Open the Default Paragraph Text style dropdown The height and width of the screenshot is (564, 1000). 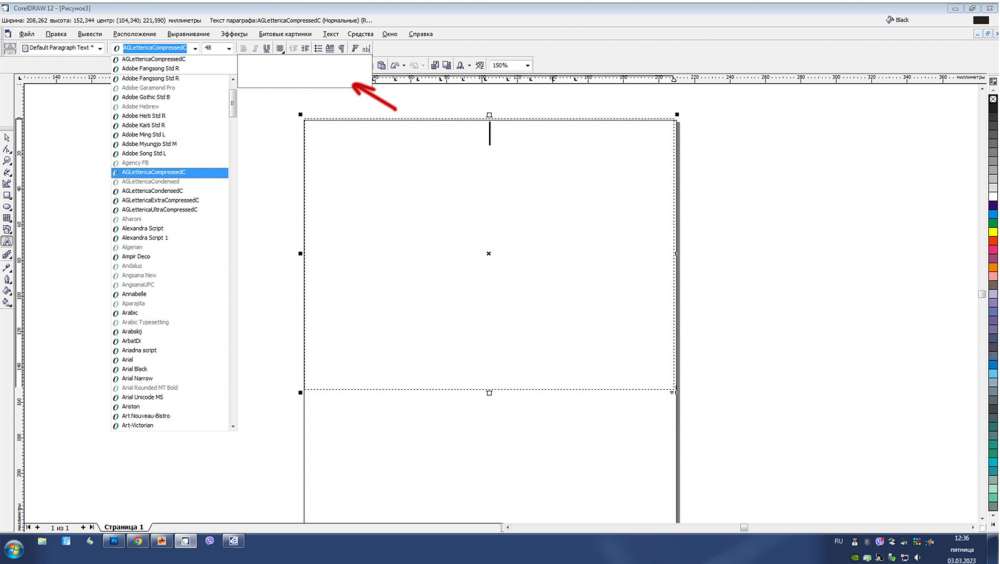(101, 48)
